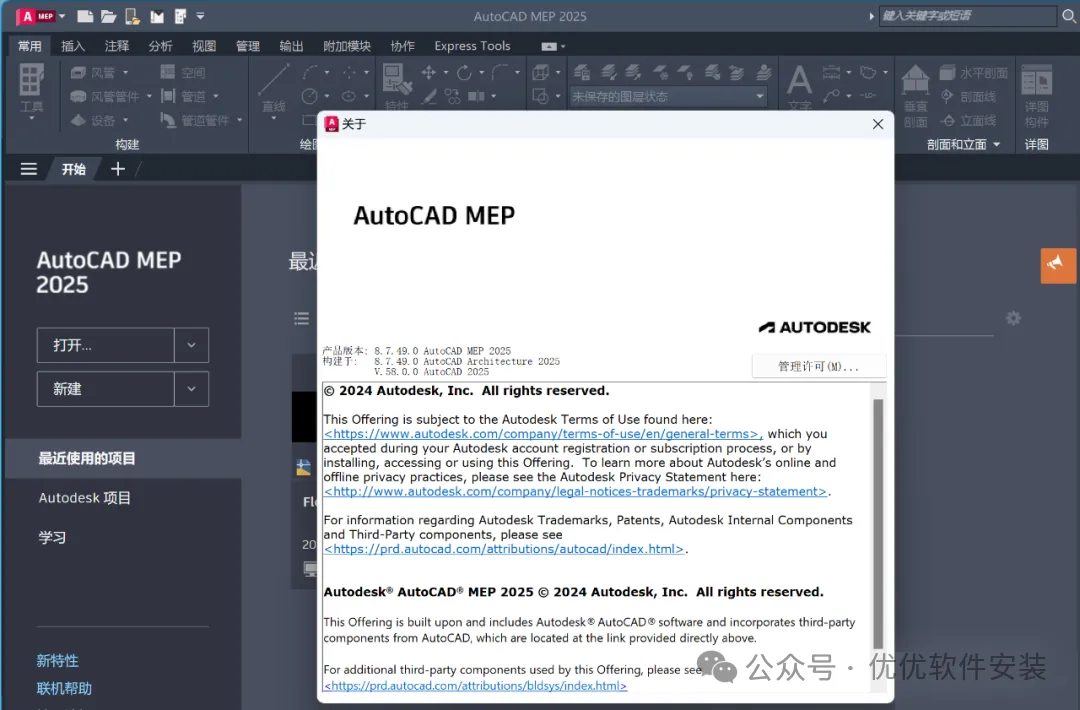Click the 打开... button on start page
This screenshot has height=710, width=1080.
(x=105, y=345)
